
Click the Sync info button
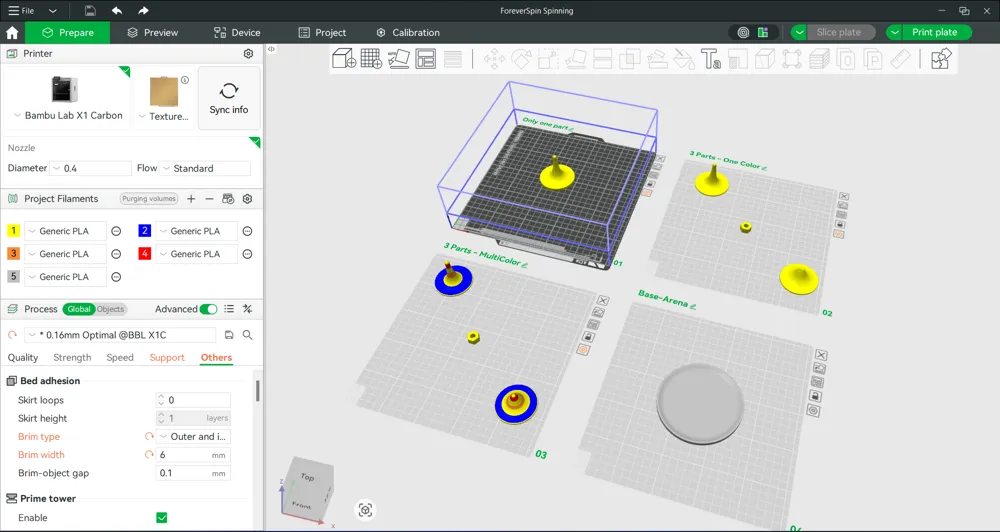point(229,98)
